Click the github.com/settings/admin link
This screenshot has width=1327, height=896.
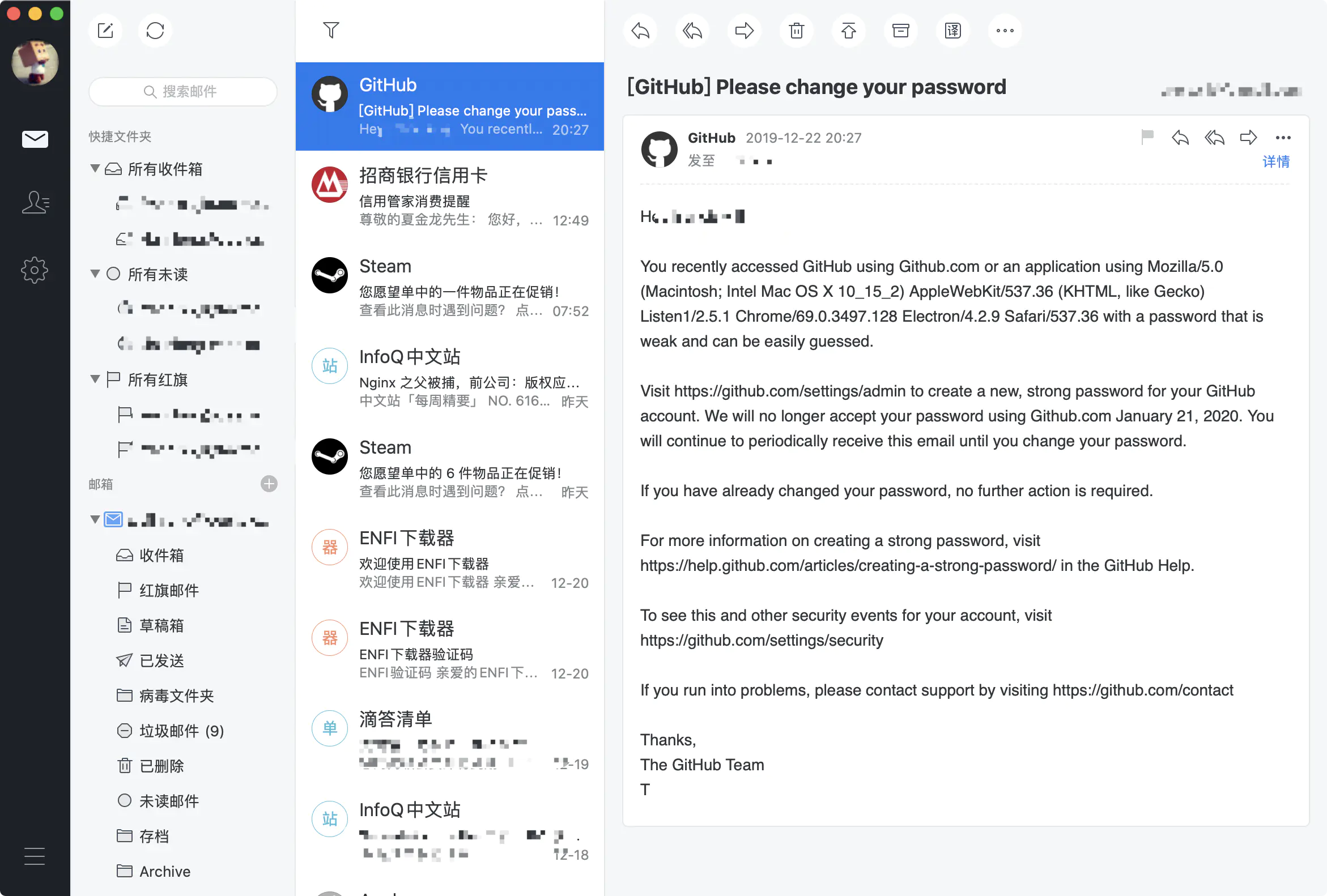click(790, 391)
